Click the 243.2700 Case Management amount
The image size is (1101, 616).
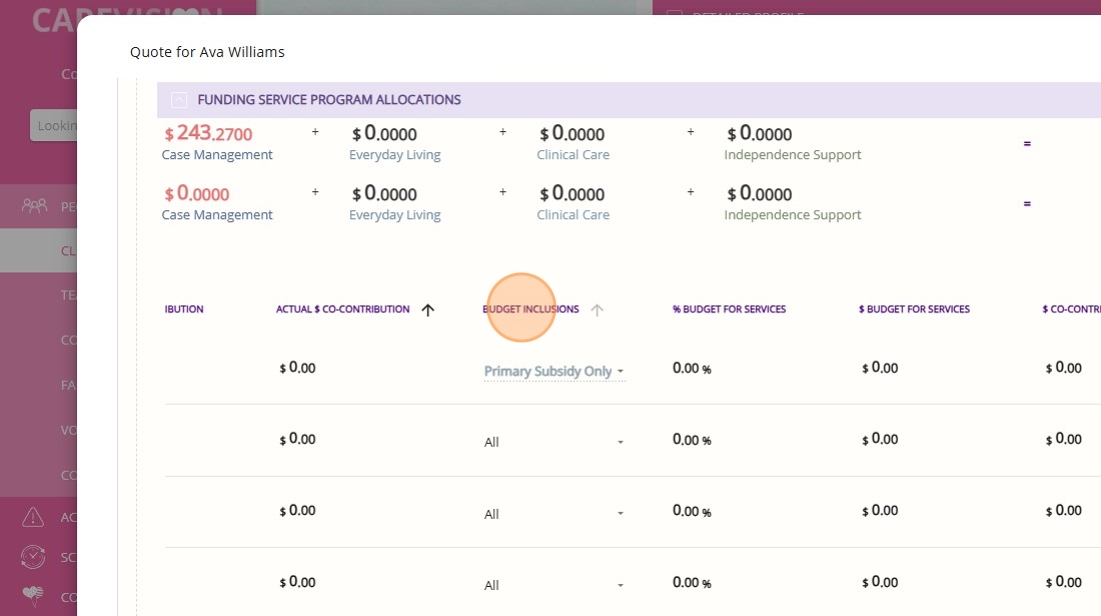tap(208, 134)
